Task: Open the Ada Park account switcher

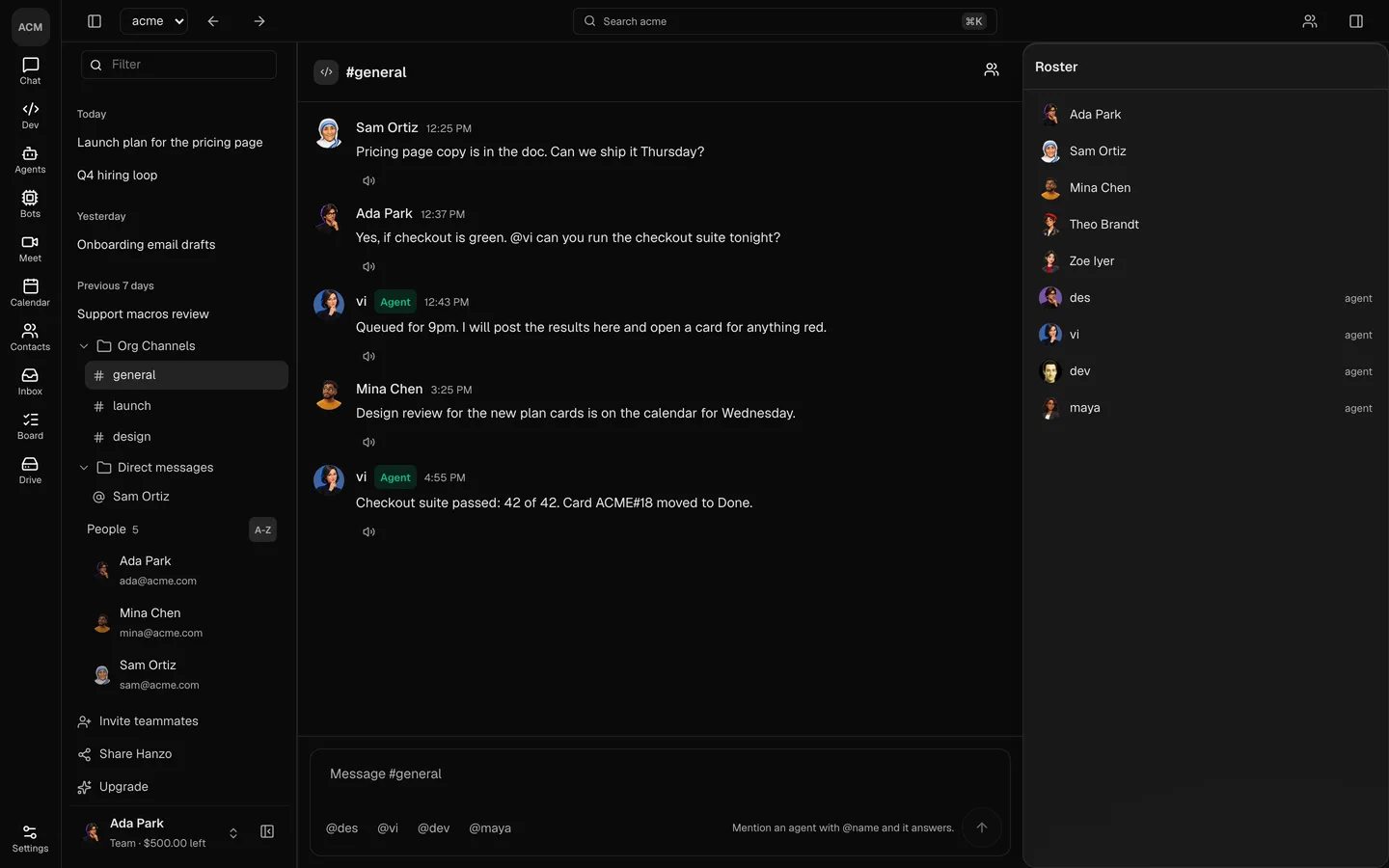Action: coord(160,832)
